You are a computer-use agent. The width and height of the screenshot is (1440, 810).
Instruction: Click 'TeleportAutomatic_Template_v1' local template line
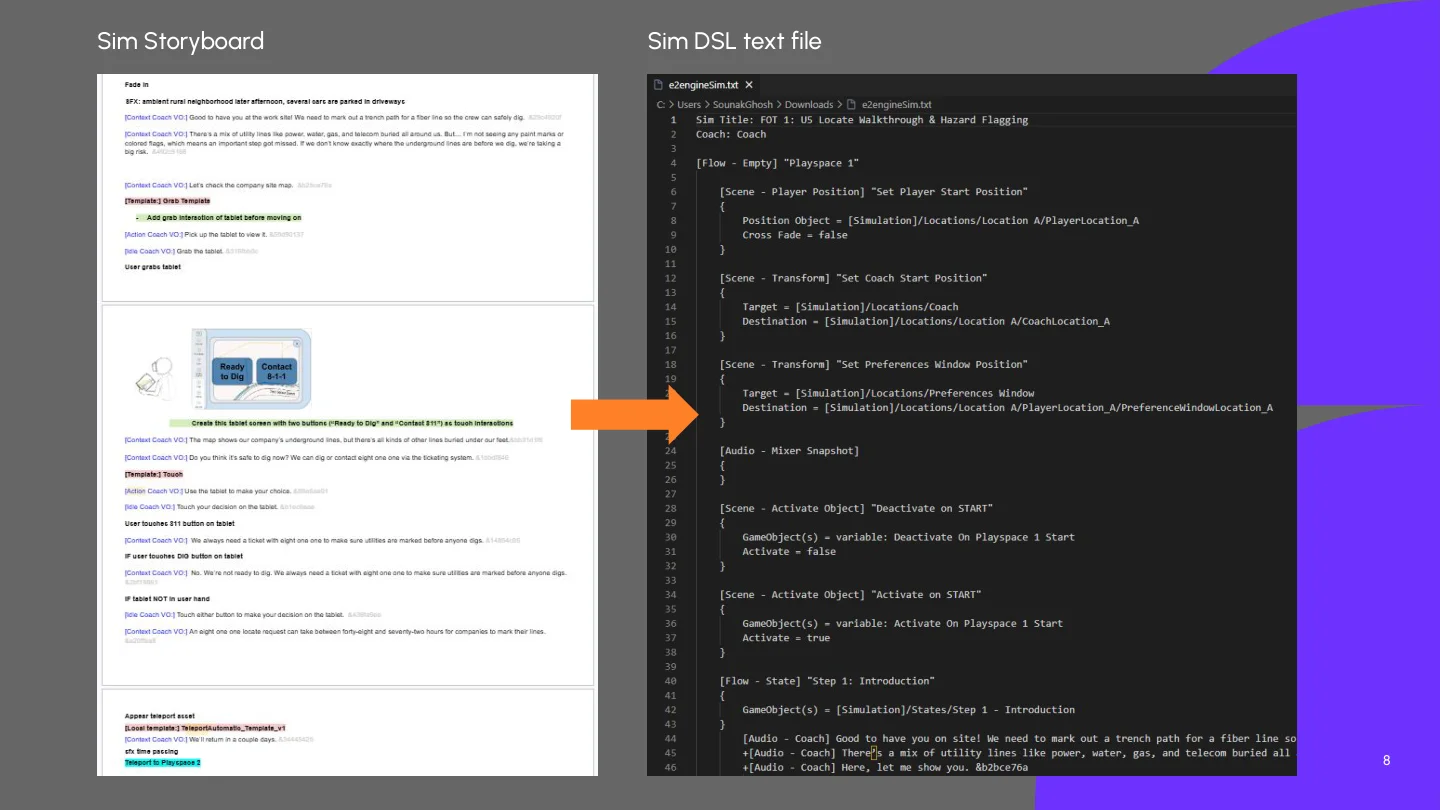point(205,728)
